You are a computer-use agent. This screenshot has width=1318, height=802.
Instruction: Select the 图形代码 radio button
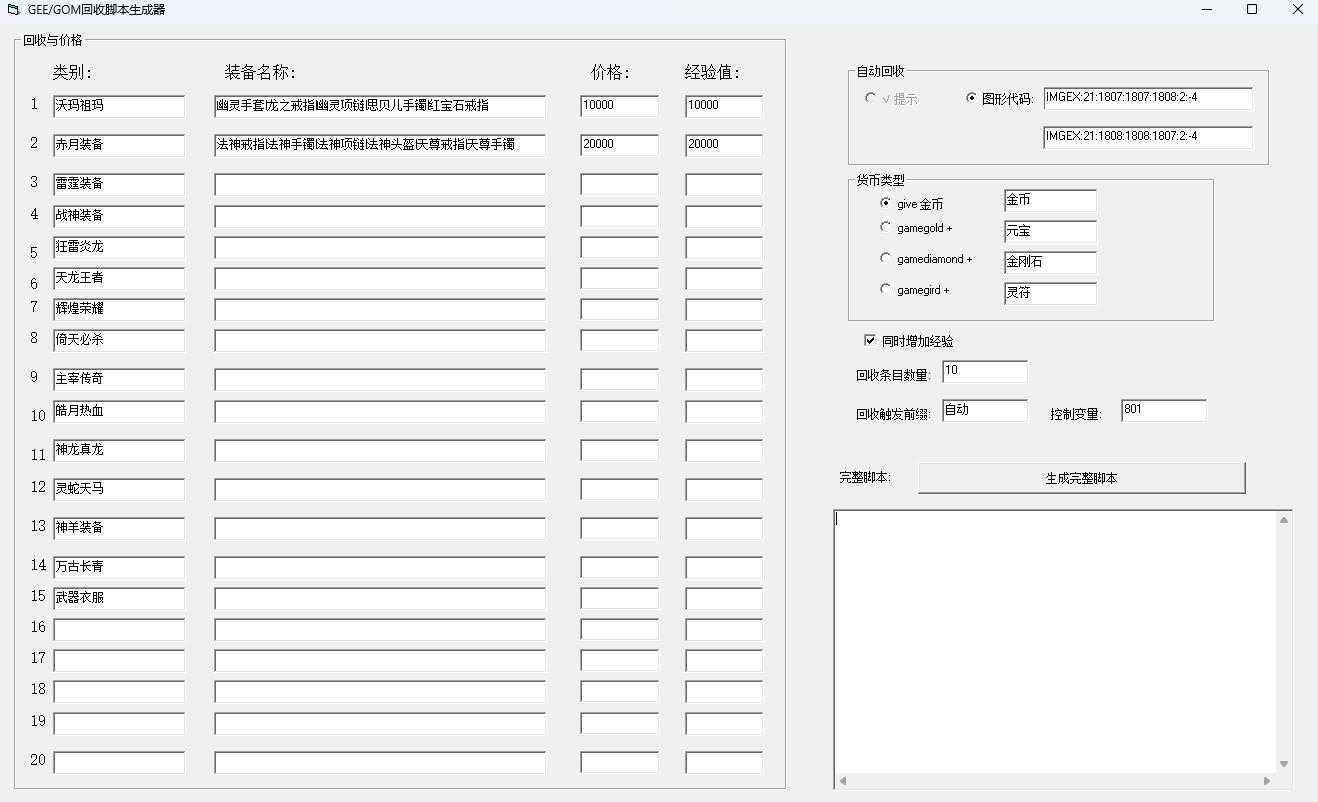pos(971,98)
